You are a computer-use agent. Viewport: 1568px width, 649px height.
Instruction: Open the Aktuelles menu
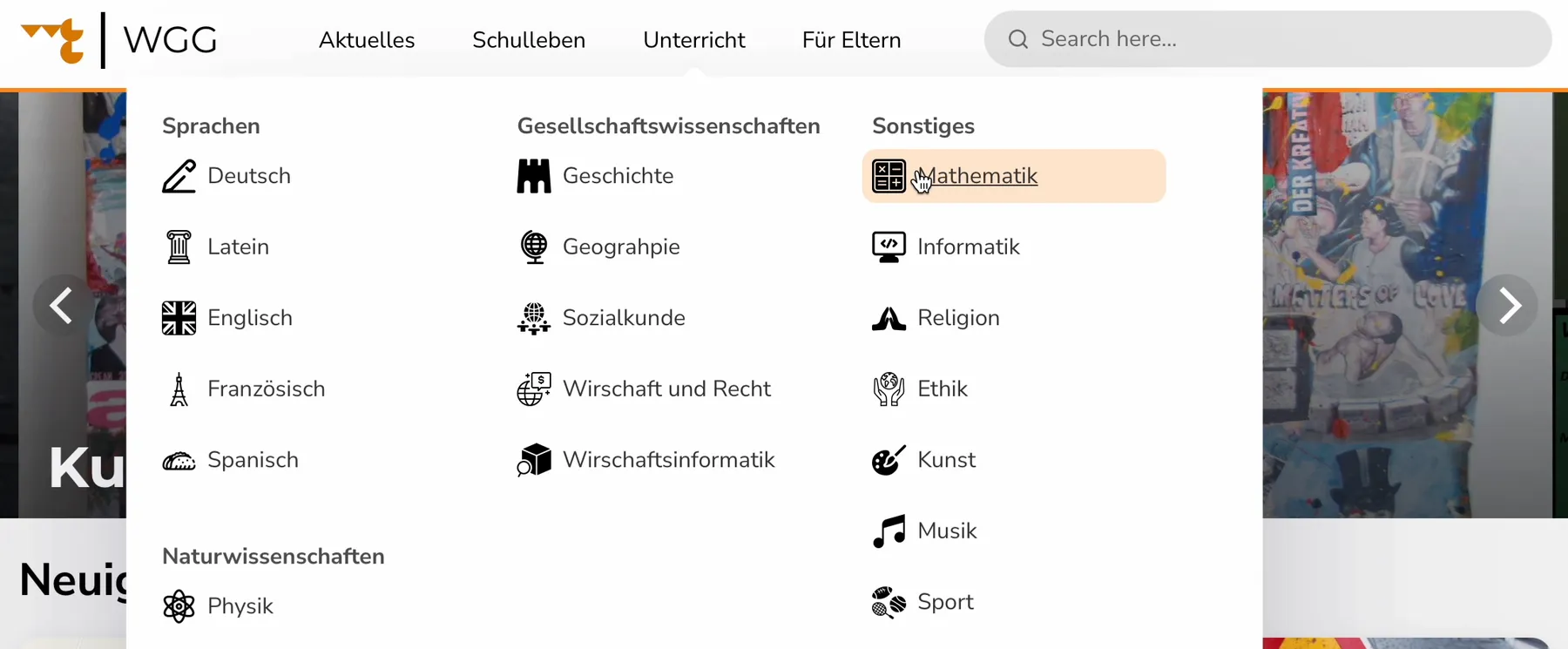(367, 39)
